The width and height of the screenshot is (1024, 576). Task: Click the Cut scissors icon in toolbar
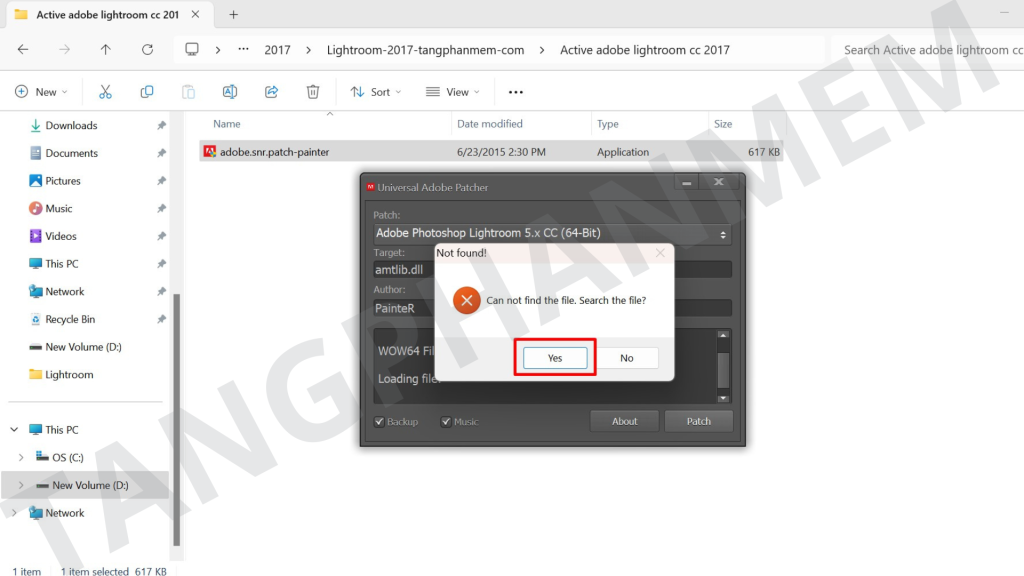pyautogui.click(x=105, y=92)
